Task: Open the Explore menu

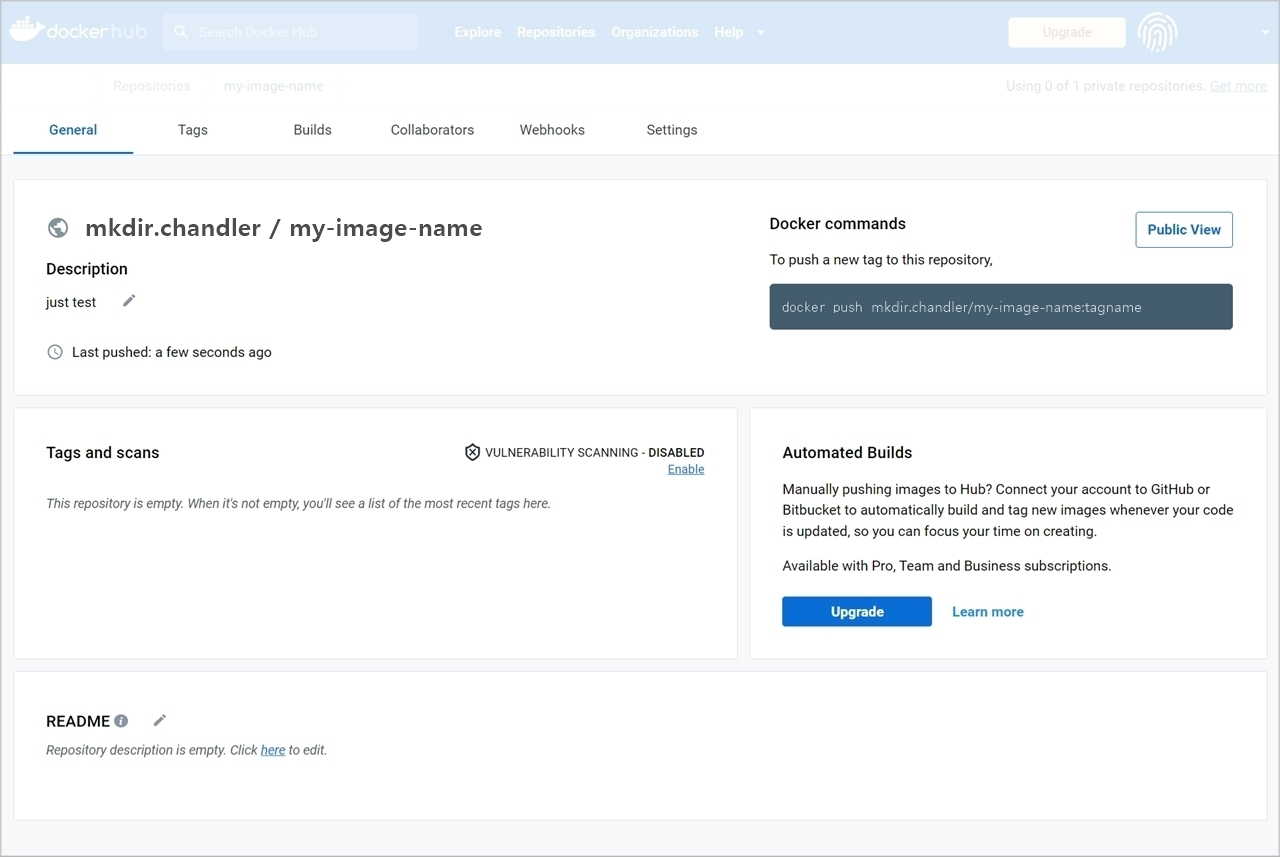Action: pyautogui.click(x=478, y=32)
